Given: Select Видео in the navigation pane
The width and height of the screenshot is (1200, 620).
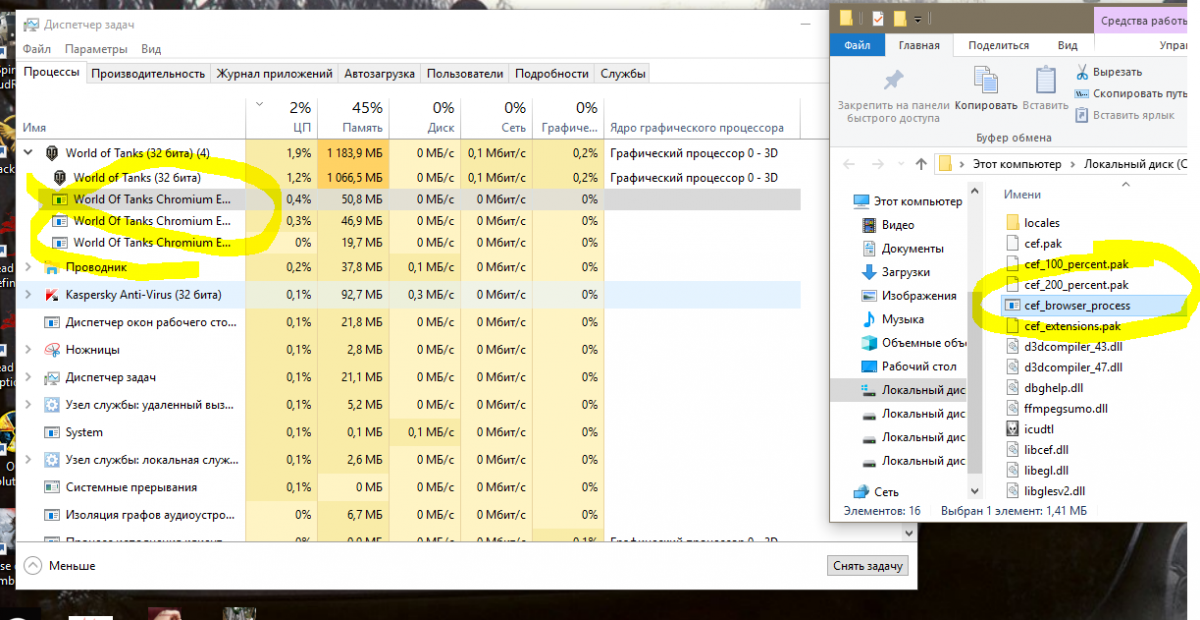Looking at the screenshot, I should [x=898, y=225].
